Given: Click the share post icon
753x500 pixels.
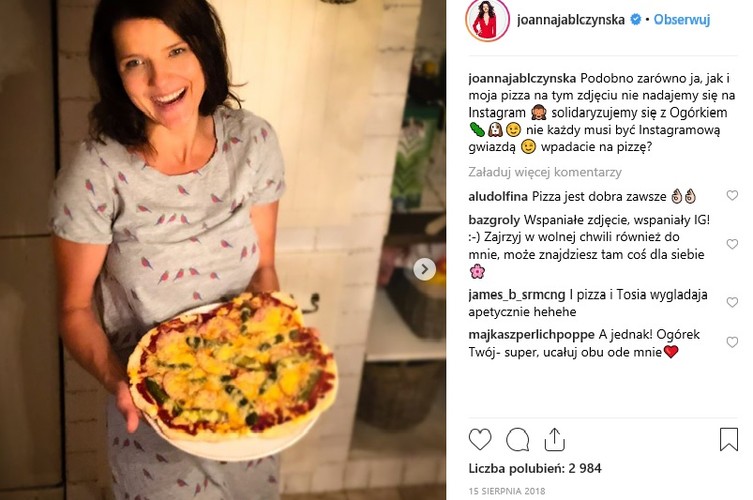Looking at the screenshot, I should [554, 439].
